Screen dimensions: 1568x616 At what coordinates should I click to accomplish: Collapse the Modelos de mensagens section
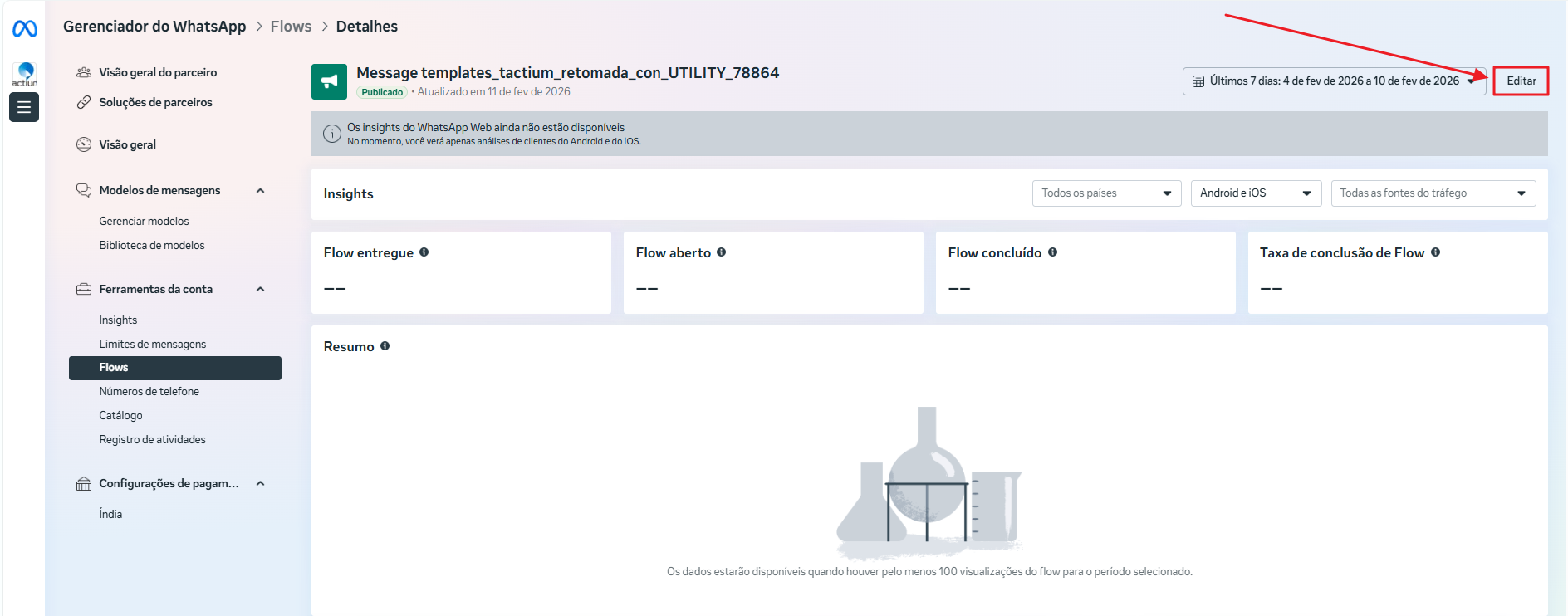[x=260, y=191]
